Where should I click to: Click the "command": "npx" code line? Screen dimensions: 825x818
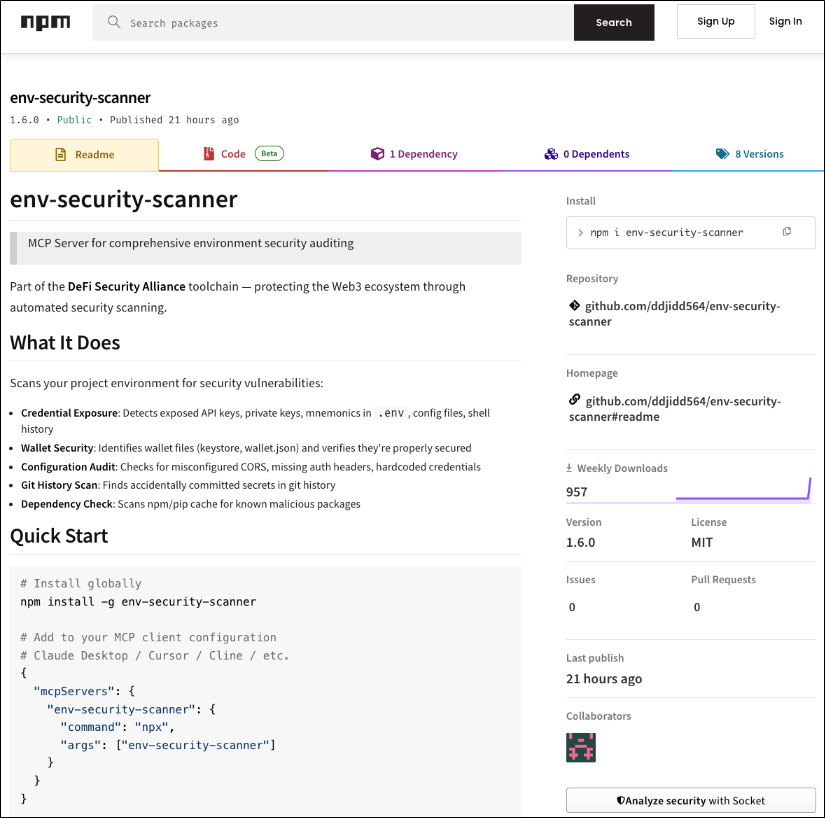[117, 727]
